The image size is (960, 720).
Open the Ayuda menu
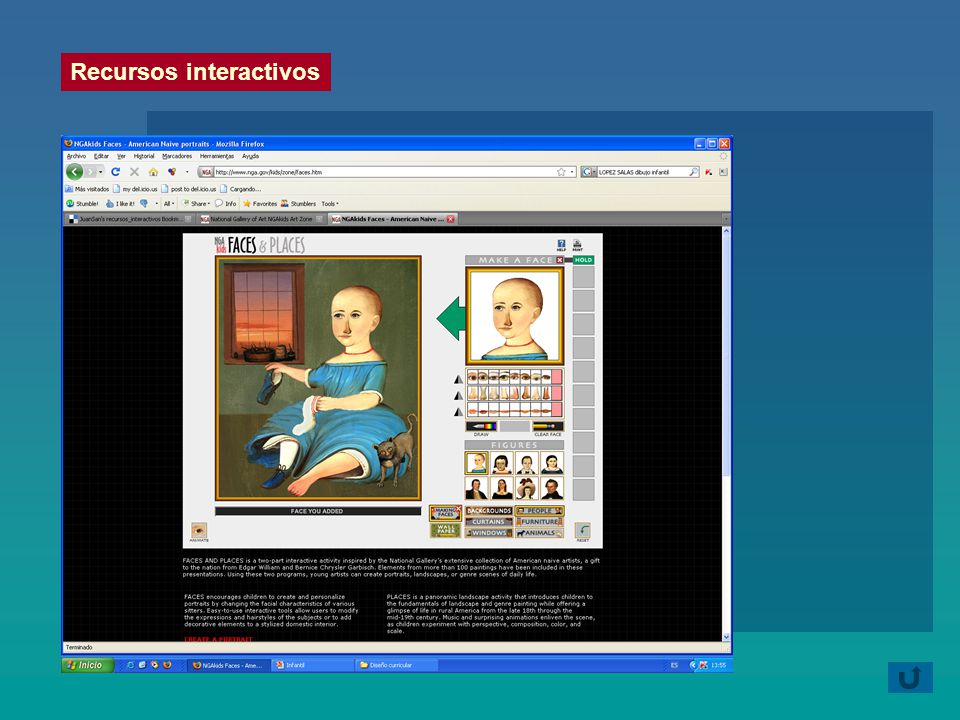click(250, 156)
